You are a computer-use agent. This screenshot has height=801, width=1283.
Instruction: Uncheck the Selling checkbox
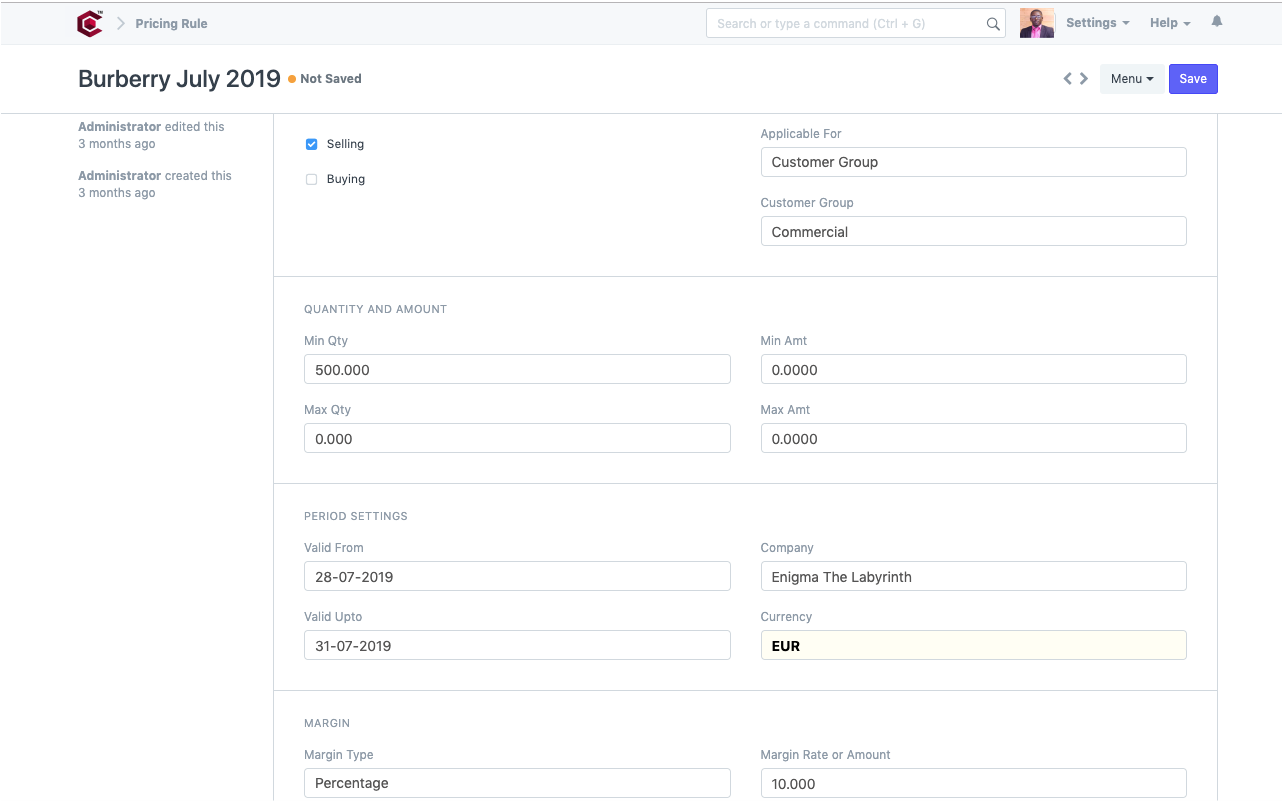(x=311, y=144)
